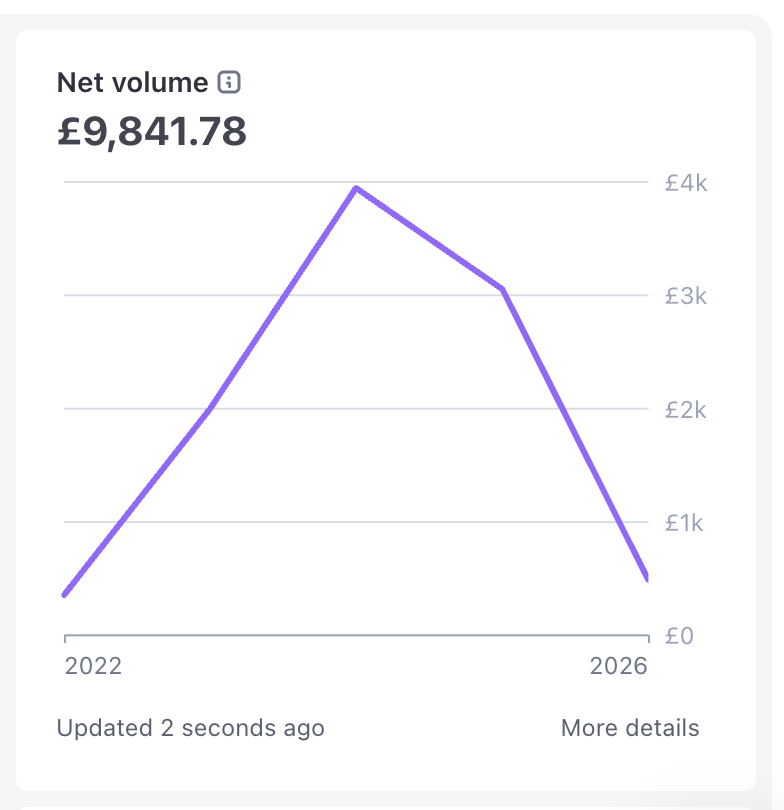This screenshot has height=810, width=784.
Task: Click the Updated 2 seconds ago text
Action: point(190,728)
